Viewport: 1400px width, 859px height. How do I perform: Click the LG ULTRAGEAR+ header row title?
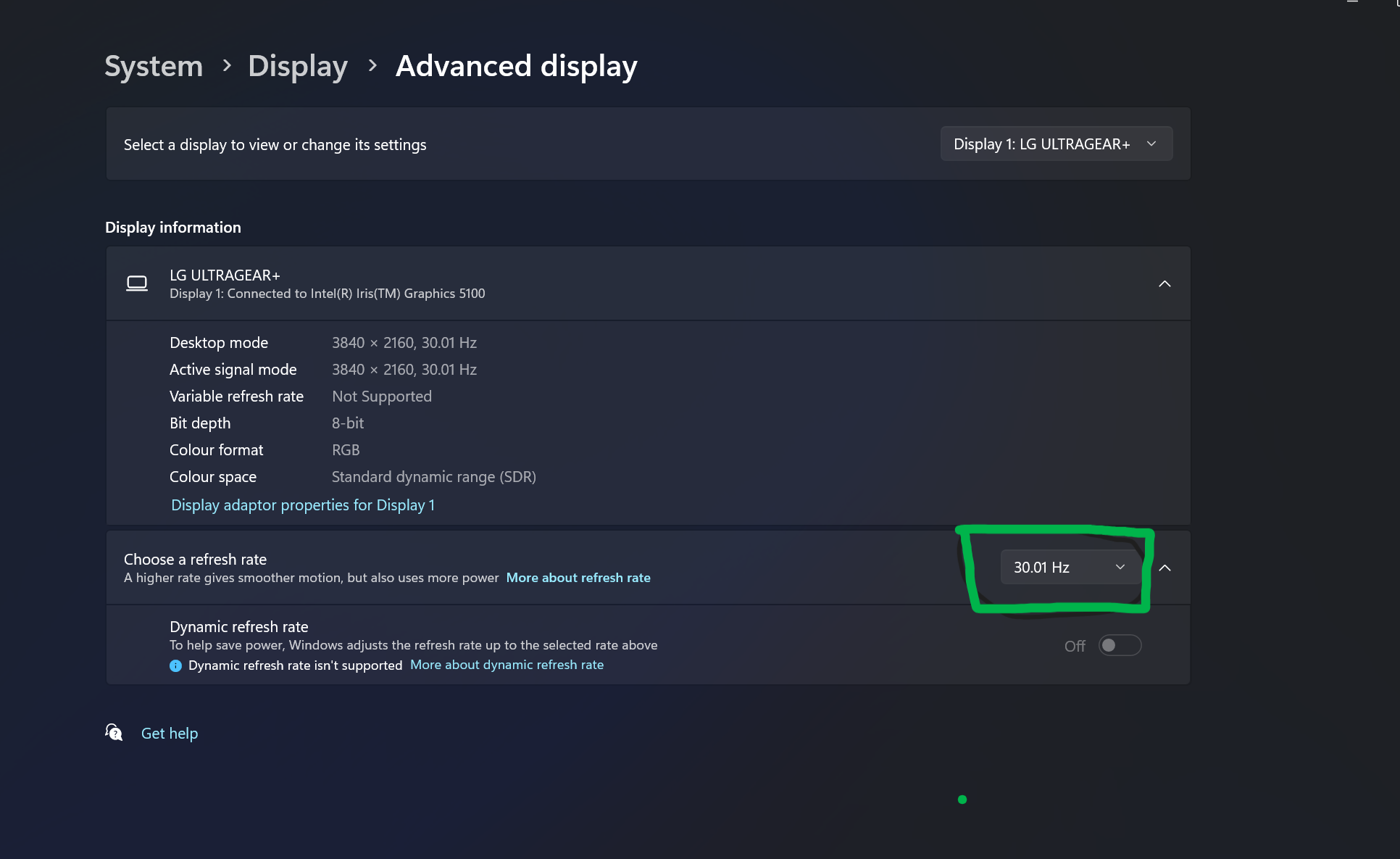(x=225, y=275)
